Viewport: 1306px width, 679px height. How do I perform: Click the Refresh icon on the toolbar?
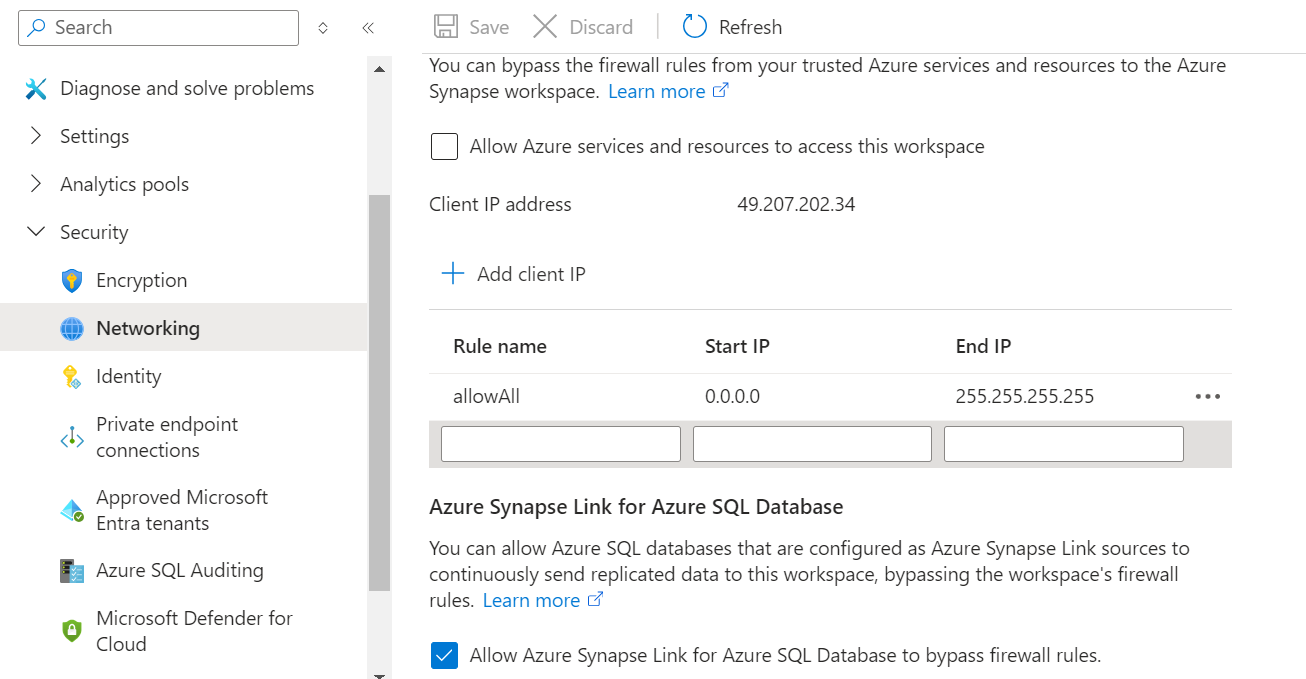click(x=694, y=26)
